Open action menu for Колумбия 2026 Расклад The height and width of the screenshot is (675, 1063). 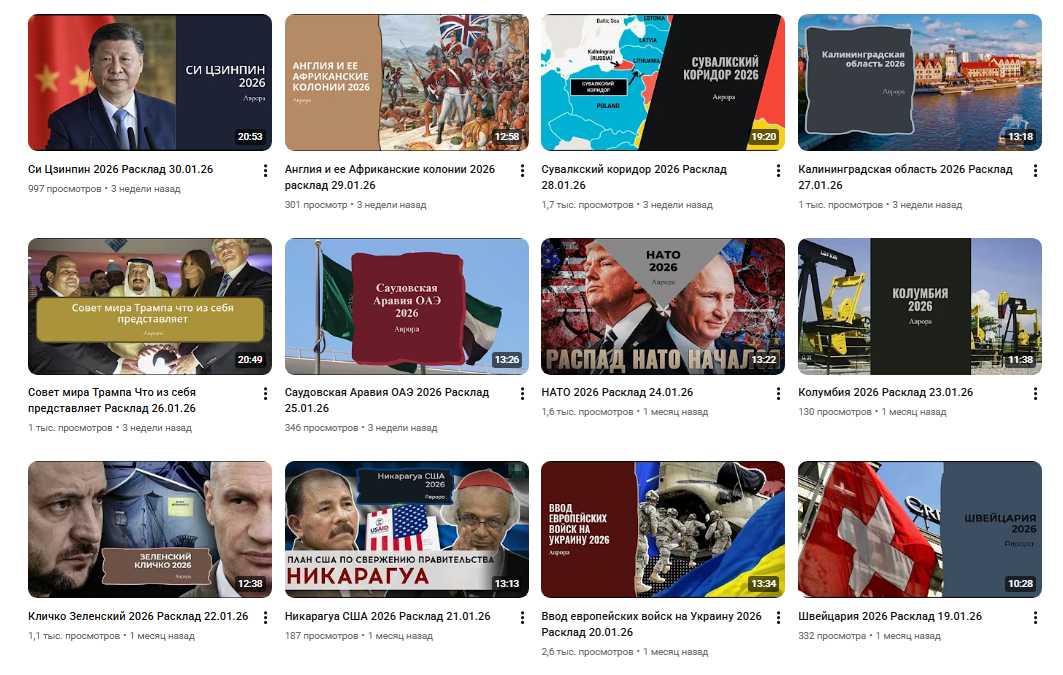point(1035,394)
